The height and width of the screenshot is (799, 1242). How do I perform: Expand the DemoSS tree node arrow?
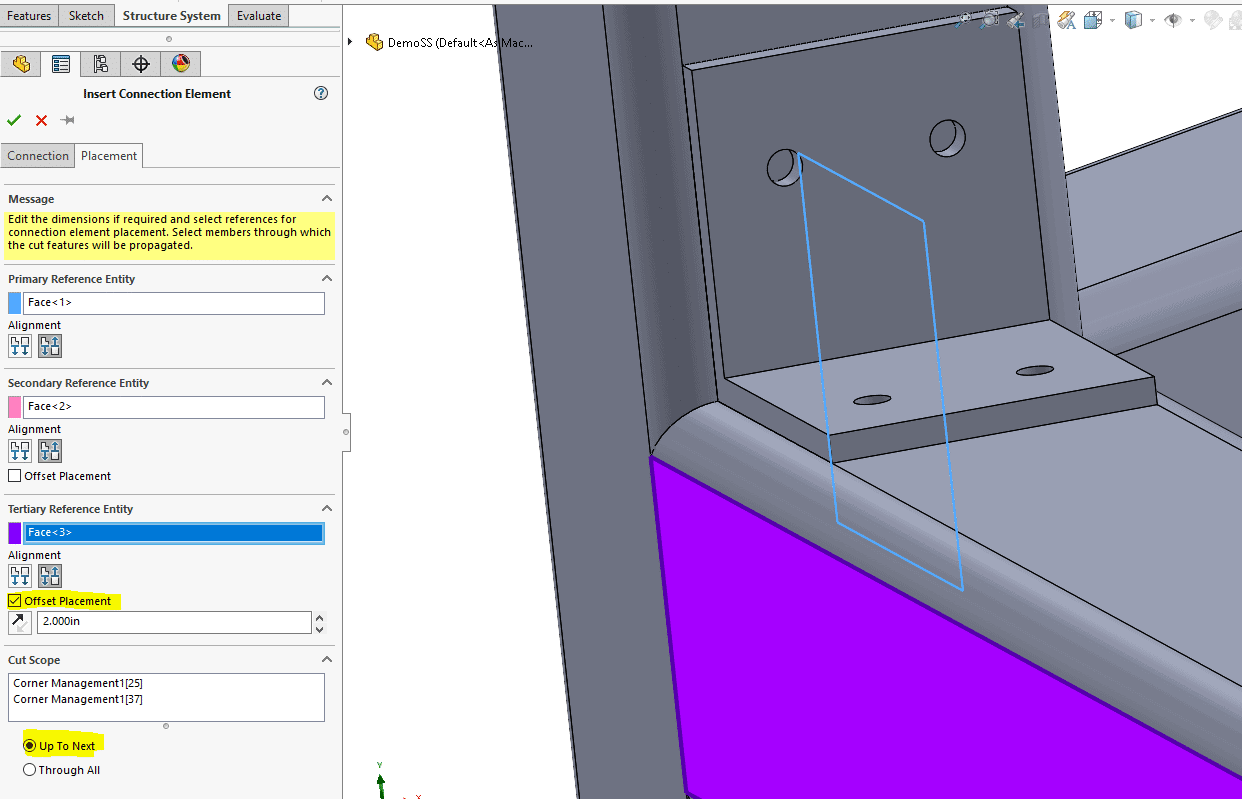[x=350, y=42]
